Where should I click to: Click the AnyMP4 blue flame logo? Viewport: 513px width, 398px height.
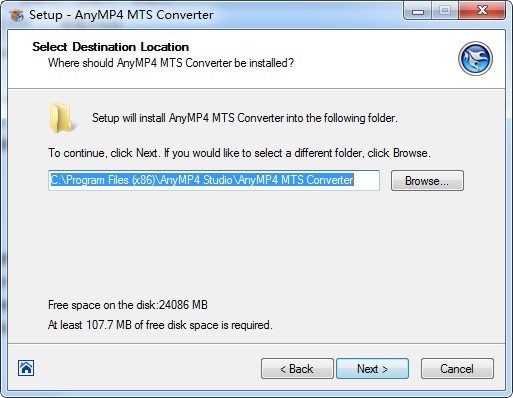pos(475,59)
